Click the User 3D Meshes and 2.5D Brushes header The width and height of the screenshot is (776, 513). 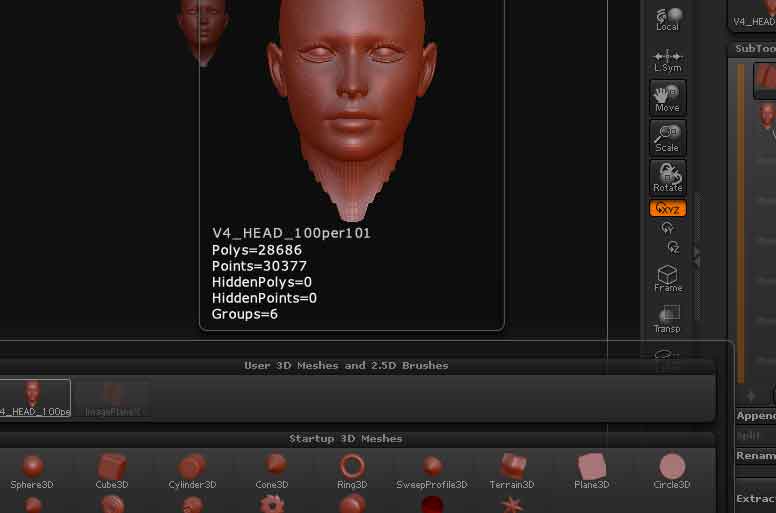click(346, 366)
